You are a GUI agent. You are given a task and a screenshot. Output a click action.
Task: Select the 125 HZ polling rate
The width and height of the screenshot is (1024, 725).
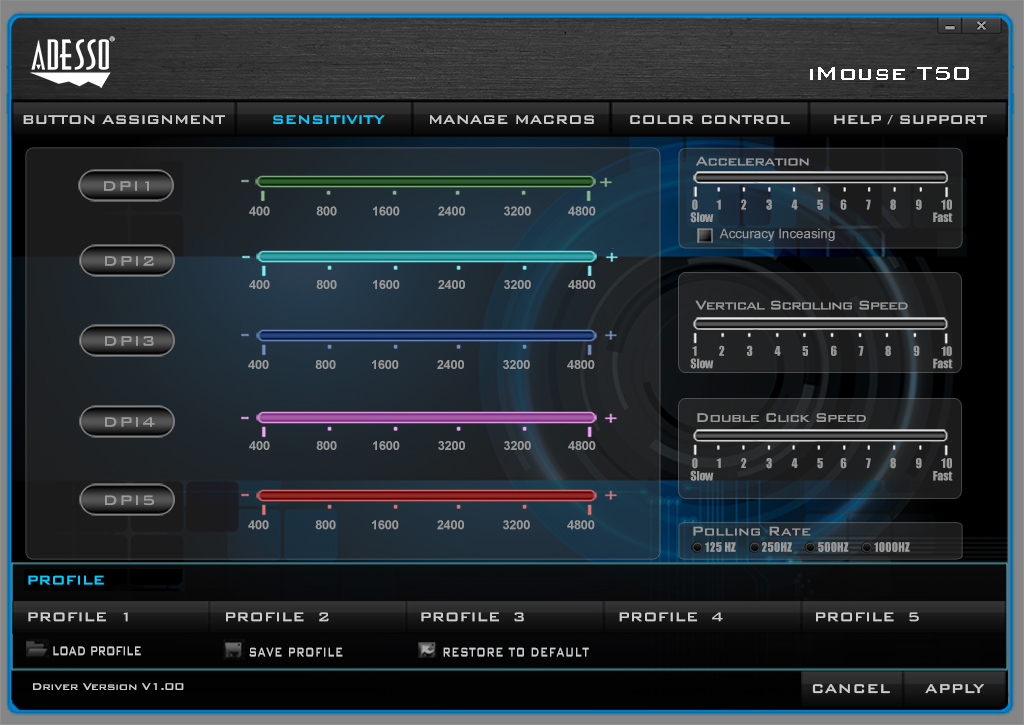[x=697, y=547]
